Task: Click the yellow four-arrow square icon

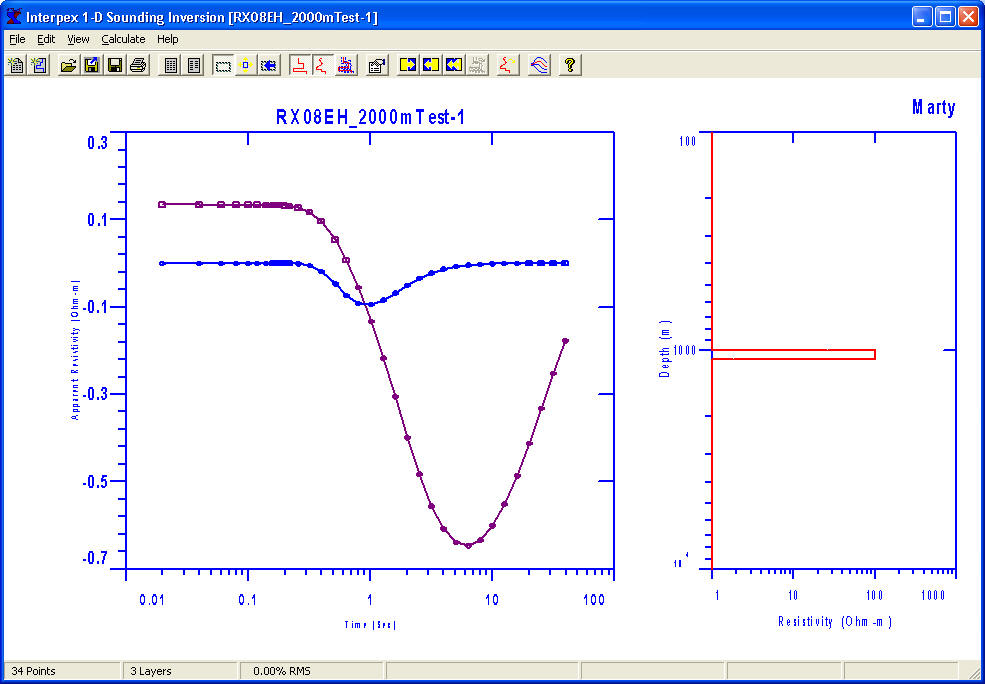Action: [246, 65]
